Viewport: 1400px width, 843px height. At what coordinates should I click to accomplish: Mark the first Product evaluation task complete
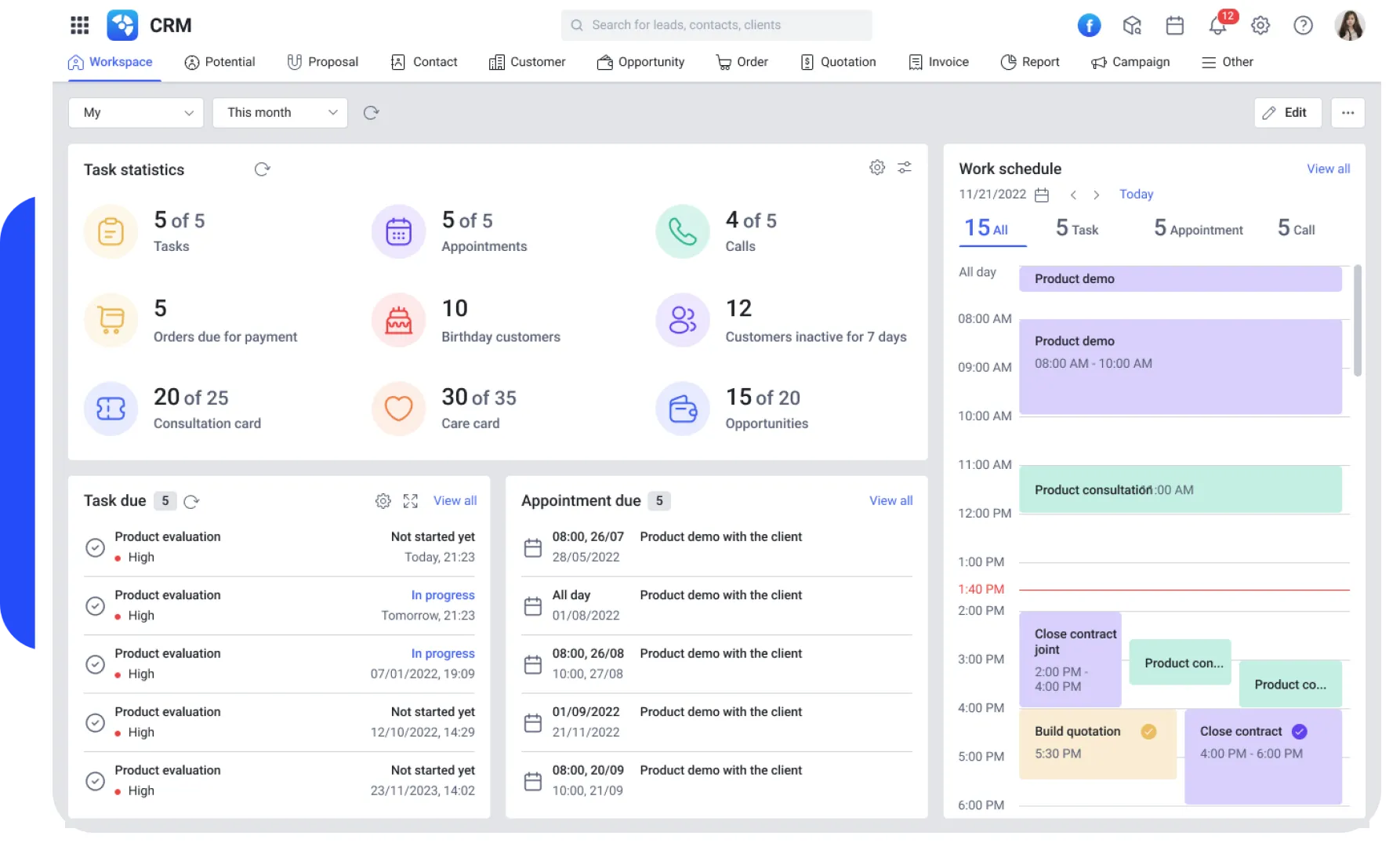(x=96, y=547)
